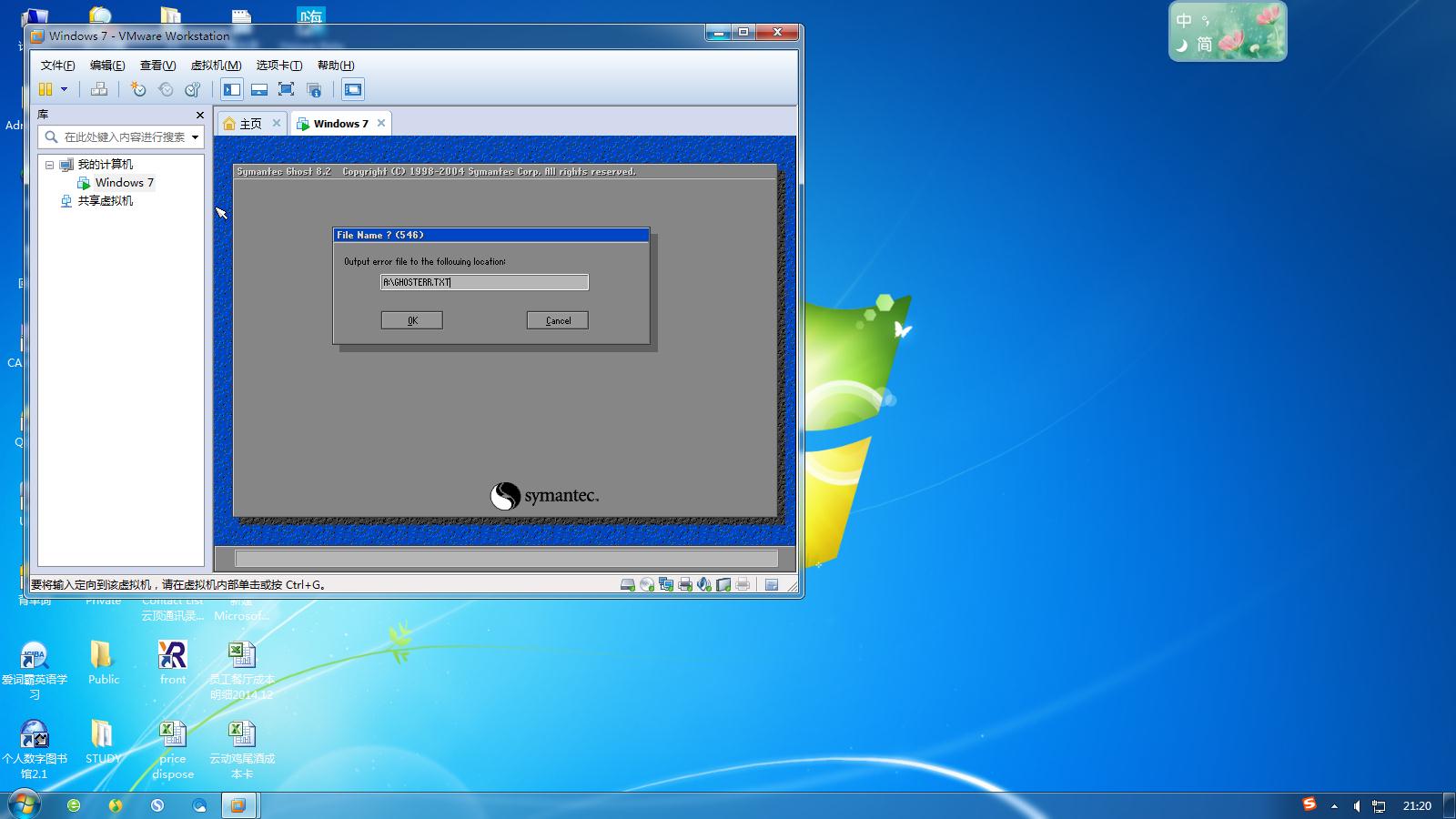Screen dimensions: 1456x819
Task: Open the snapshot manager icon
Action: click(193, 89)
